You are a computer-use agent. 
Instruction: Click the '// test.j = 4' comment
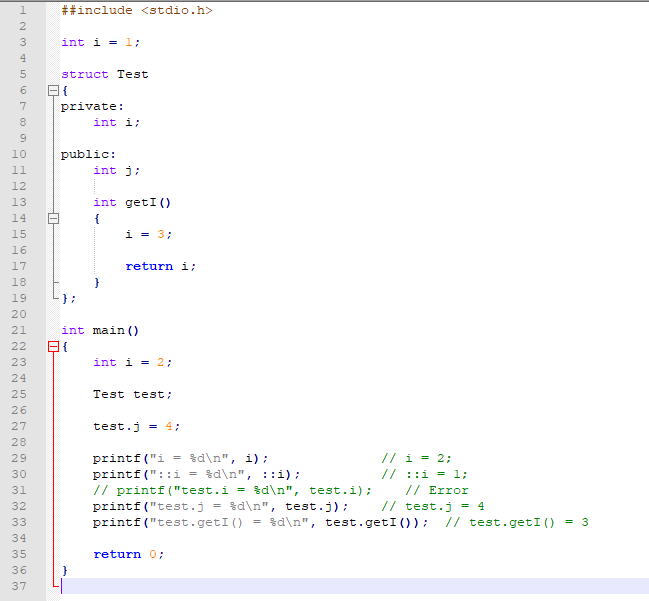coord(433,506)
